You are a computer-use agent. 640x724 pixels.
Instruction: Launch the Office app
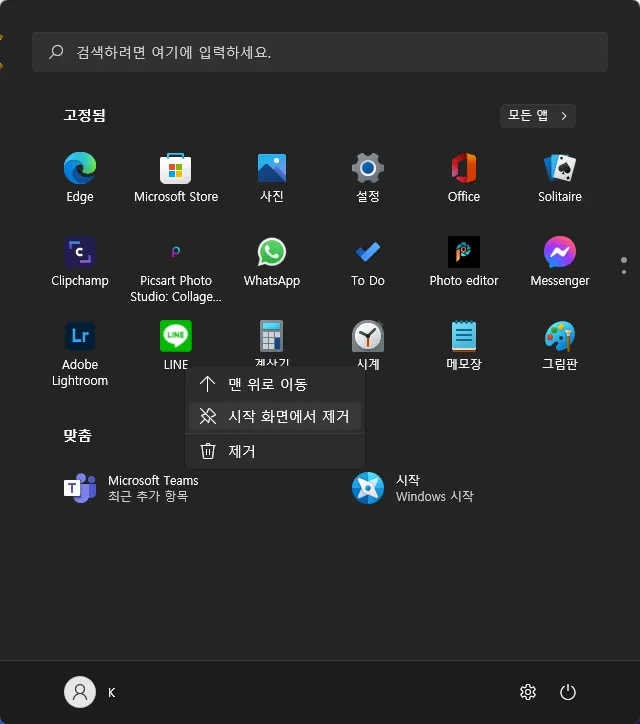(x=464, y=177)
